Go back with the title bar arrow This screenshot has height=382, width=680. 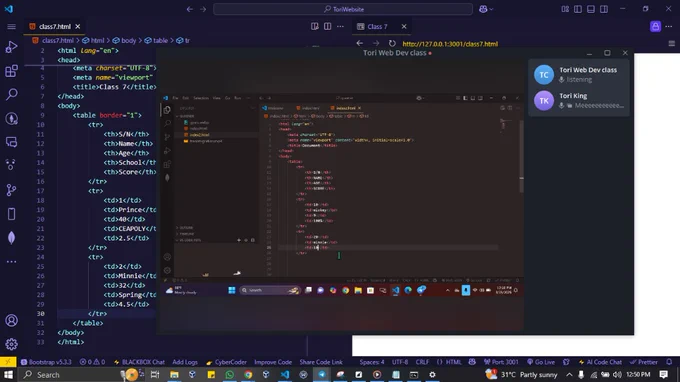(190, 9)
